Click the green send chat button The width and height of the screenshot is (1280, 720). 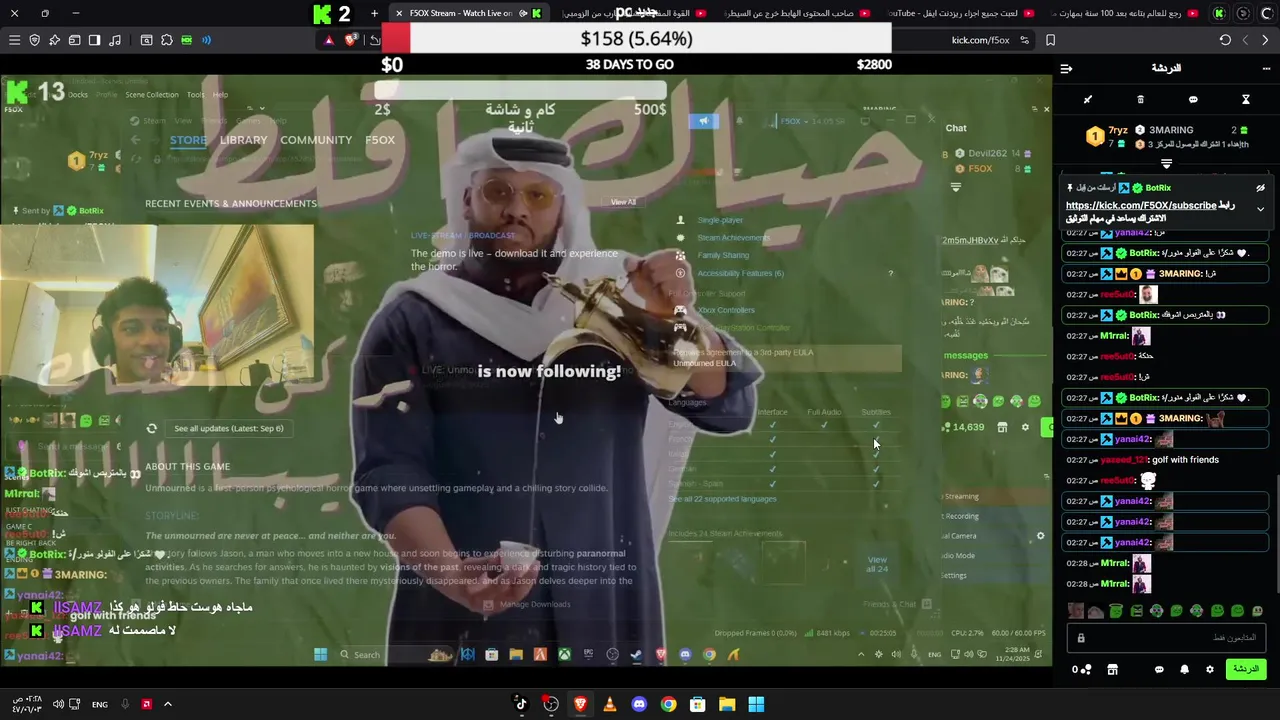[1246, 669]
